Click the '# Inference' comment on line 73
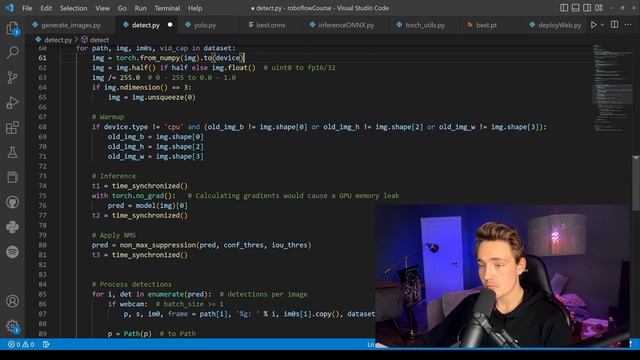640x360 pixels. tap(113, 176)
